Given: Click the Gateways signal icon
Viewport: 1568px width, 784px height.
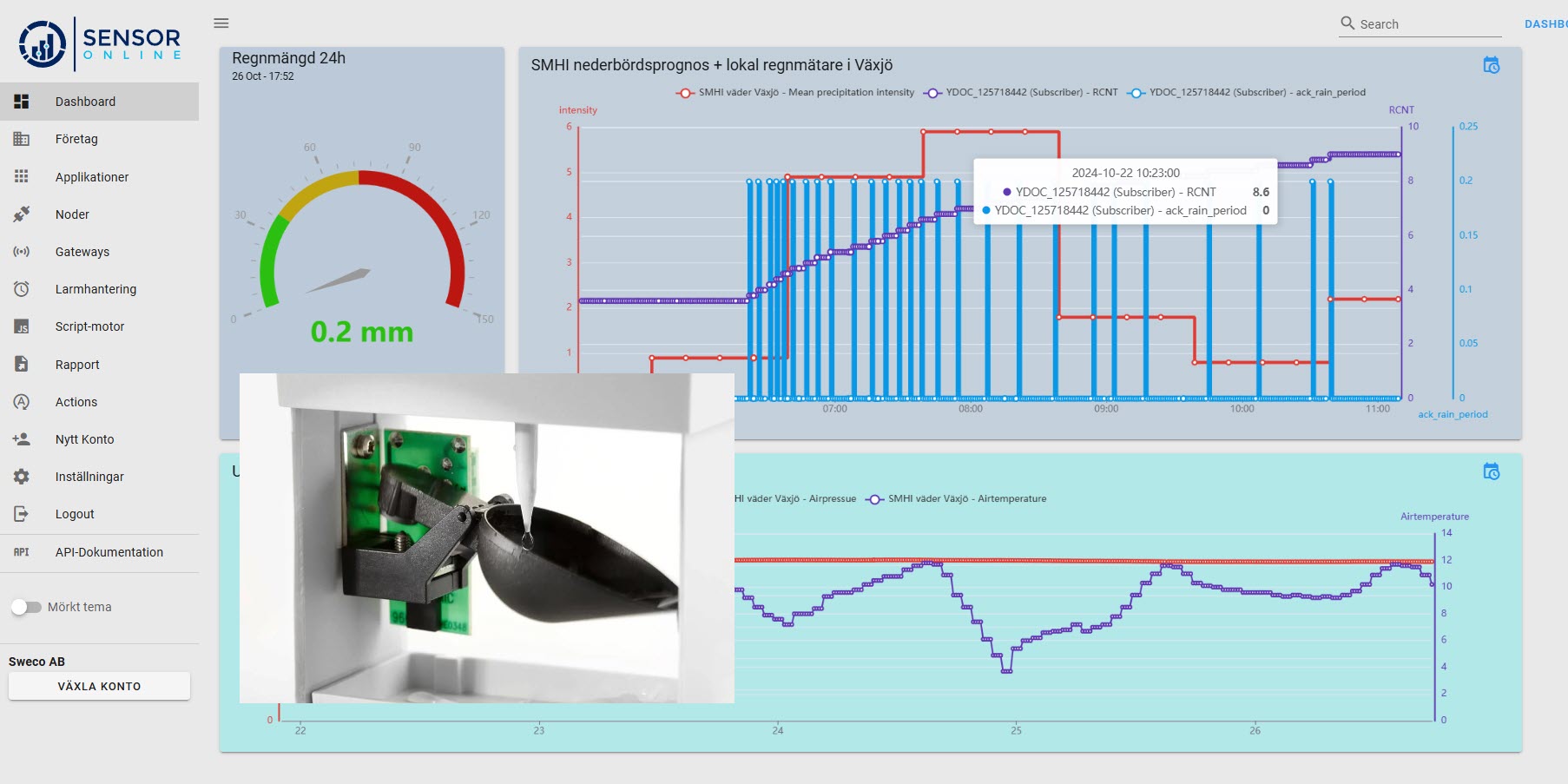Looking at the screenshot, I should [x=22, y=252].
